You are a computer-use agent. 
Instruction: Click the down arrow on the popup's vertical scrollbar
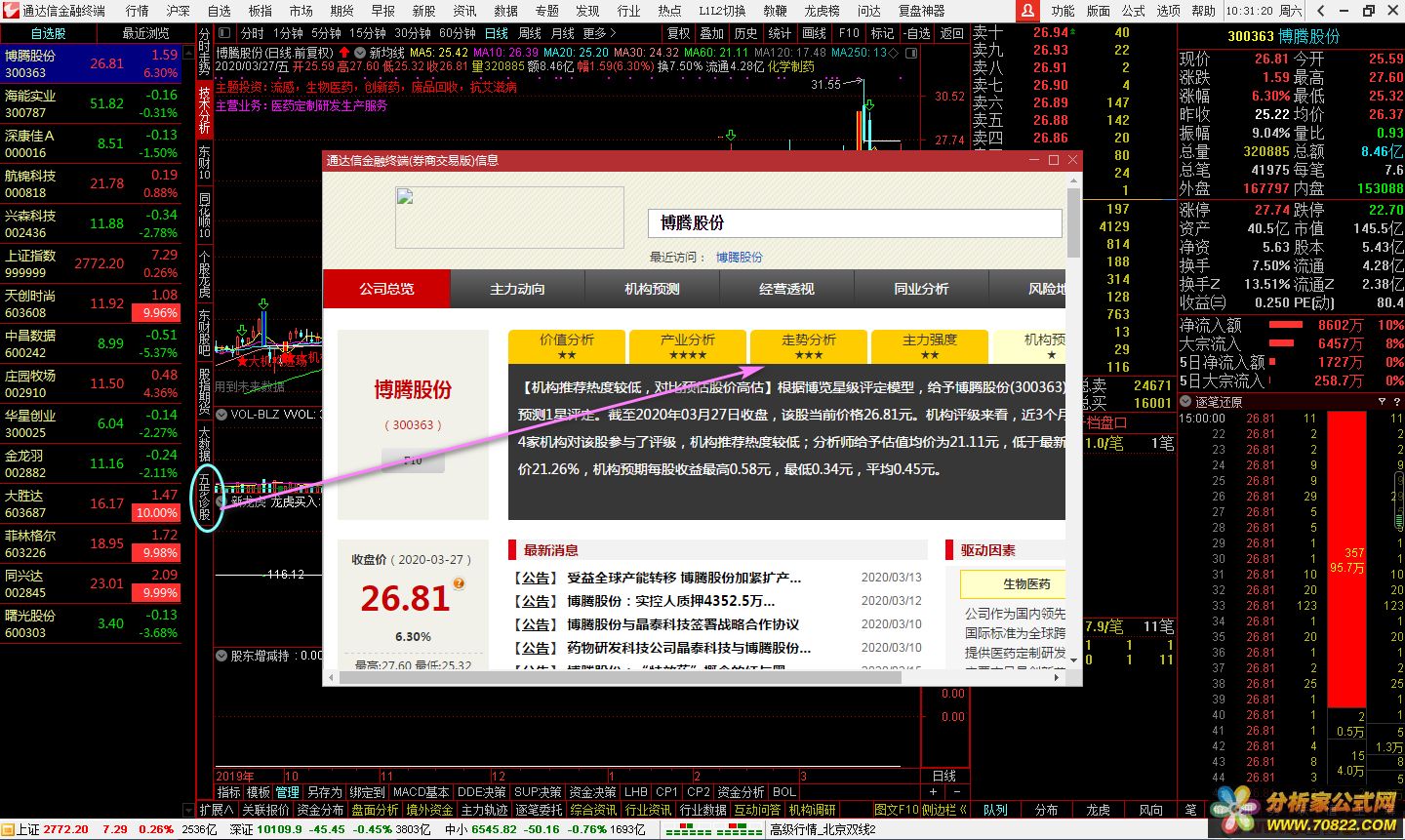(1074, 660)
